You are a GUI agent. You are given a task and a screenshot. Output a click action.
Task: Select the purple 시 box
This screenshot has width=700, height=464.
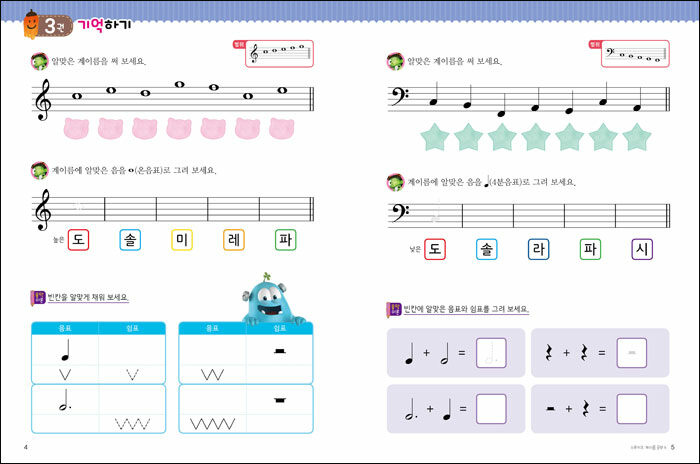[642, 249]
